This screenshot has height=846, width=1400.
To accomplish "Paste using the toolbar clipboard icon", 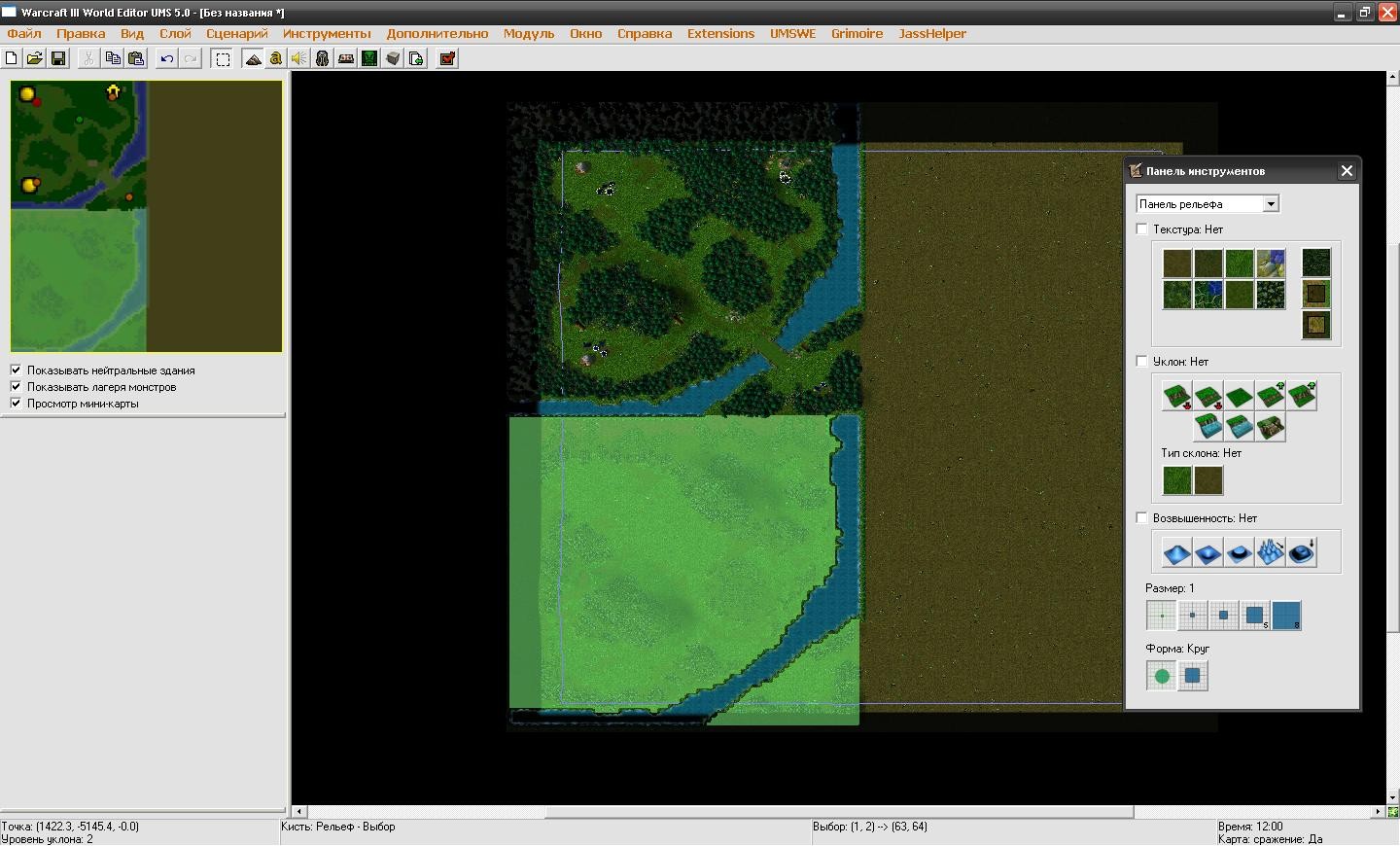I will 136,58.
